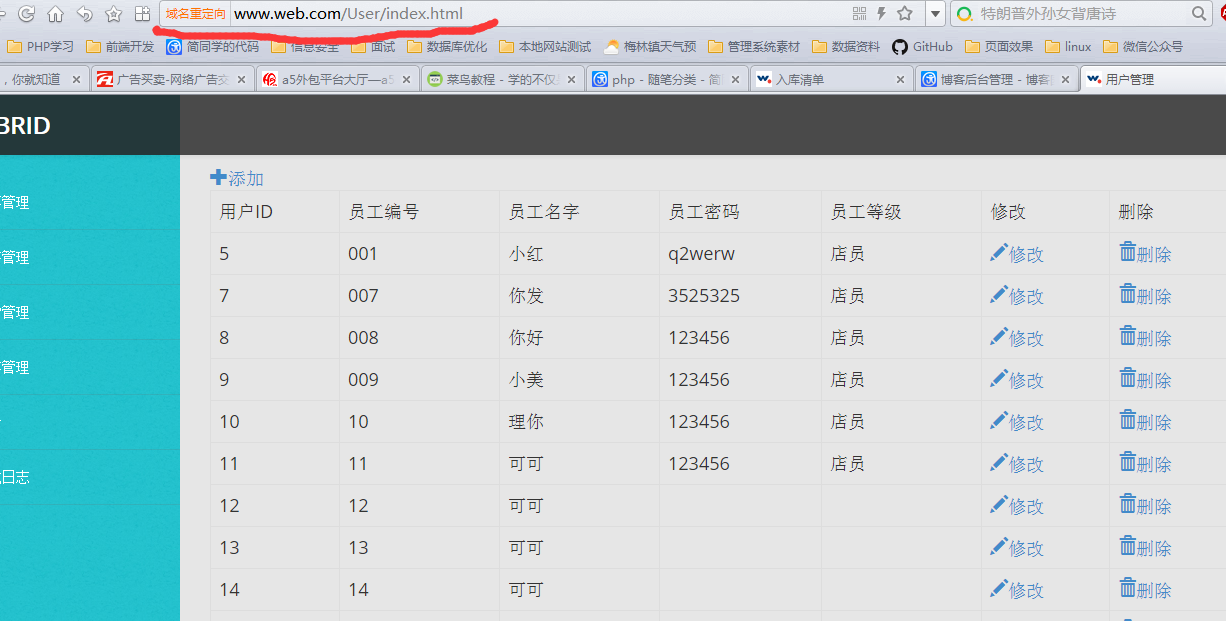Open favorites star icon left of address bar

click(113, 14)
